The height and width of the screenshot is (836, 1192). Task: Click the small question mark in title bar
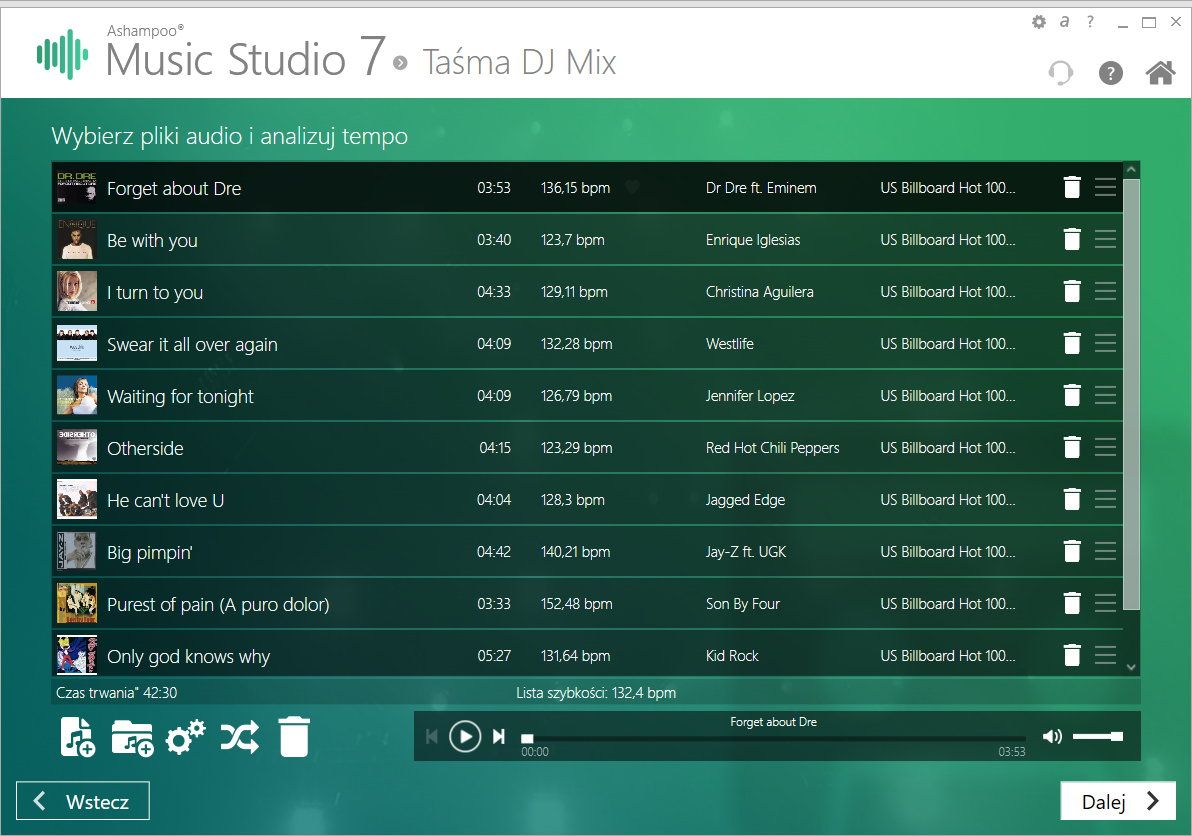click(x=1090, y=21)
